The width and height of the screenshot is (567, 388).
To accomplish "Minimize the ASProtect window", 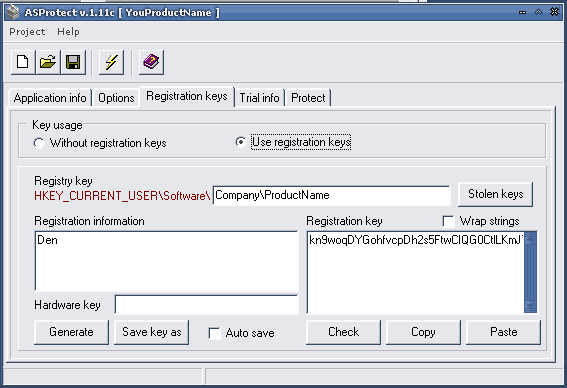I will pyautogui.click(x=522, y=12).
